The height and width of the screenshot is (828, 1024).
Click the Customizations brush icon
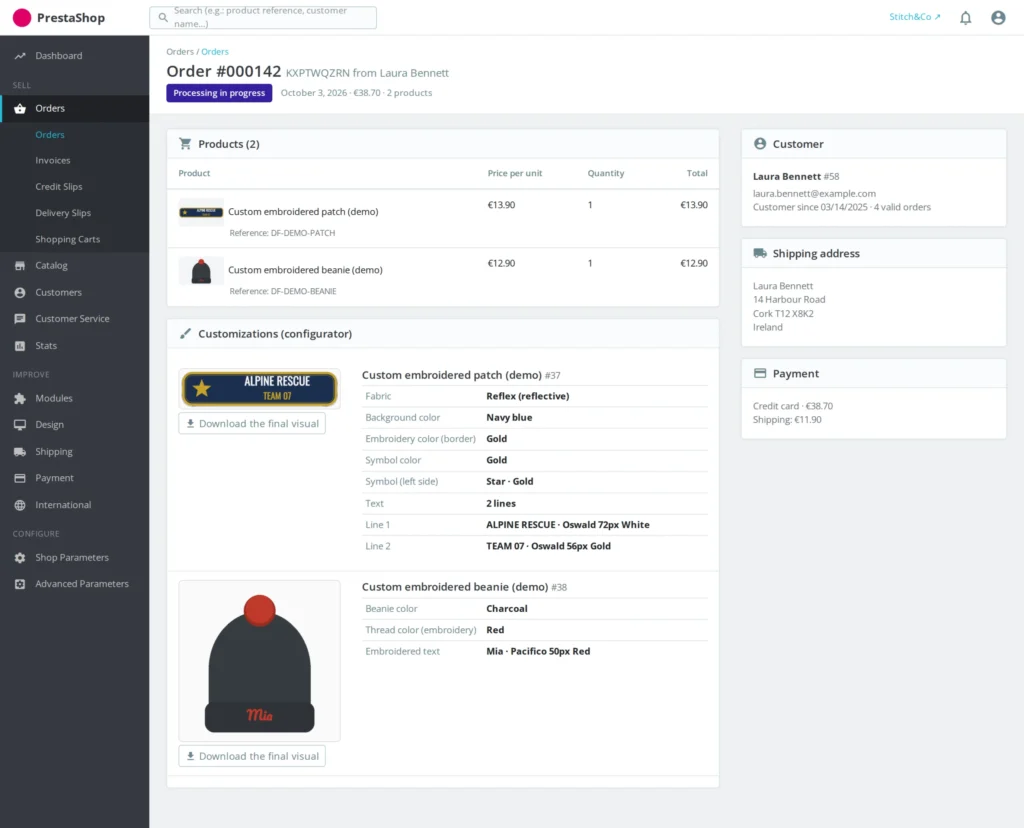pos(185,334)
